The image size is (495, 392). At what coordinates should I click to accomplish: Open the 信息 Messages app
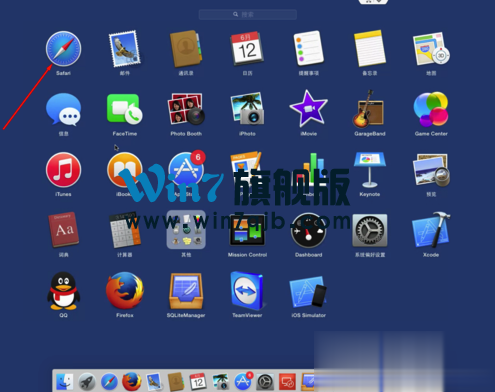pos(63,109)
